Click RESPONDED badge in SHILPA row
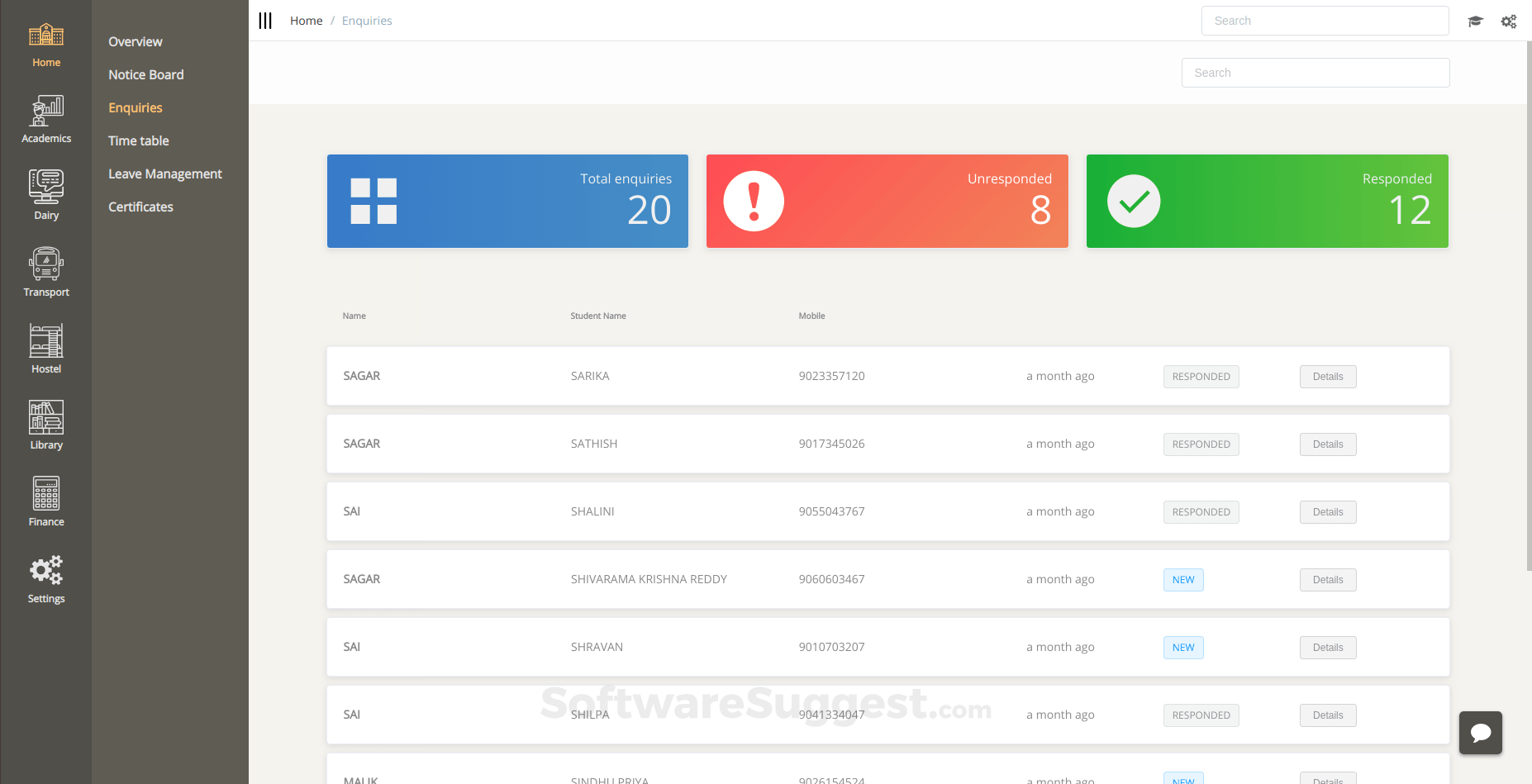The height and width of the screenshot is (784, 1532). pos(1201,715)
